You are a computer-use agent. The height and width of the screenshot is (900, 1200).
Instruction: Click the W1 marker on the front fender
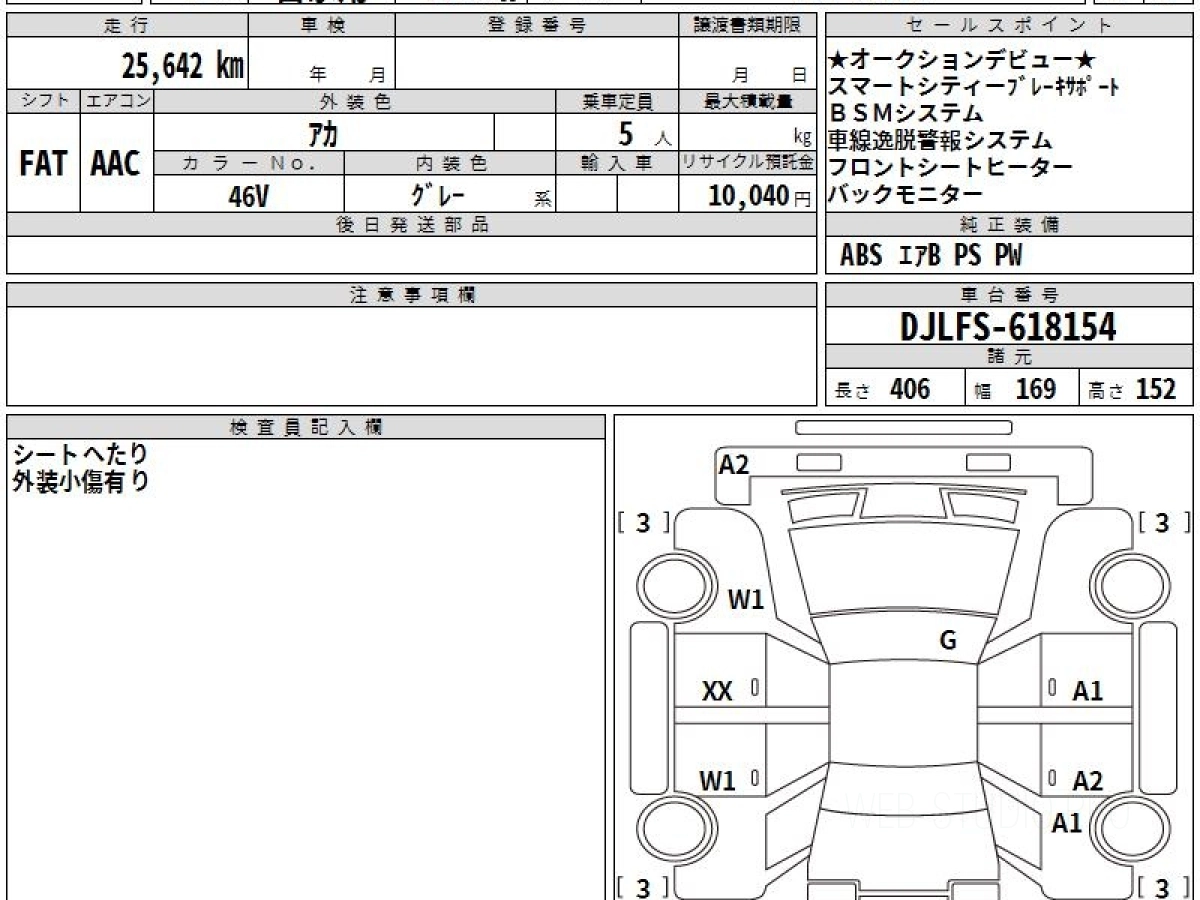pyautogui.click(x=745, y=600)
